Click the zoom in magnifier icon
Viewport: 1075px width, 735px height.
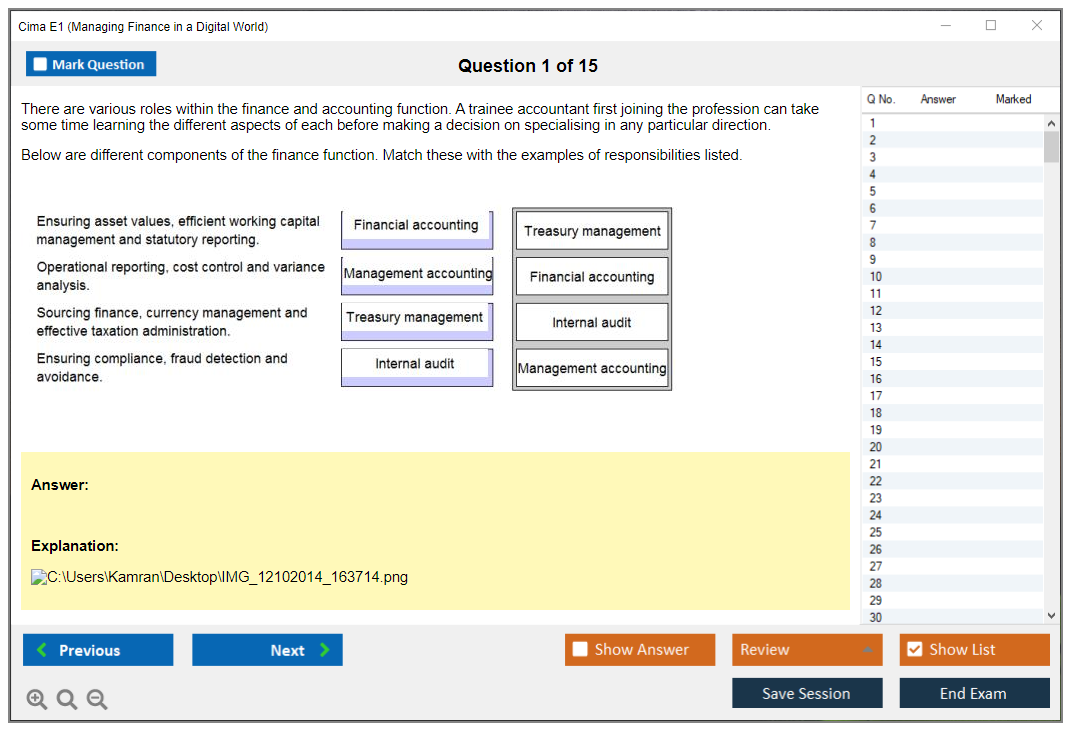coord(37,700)
